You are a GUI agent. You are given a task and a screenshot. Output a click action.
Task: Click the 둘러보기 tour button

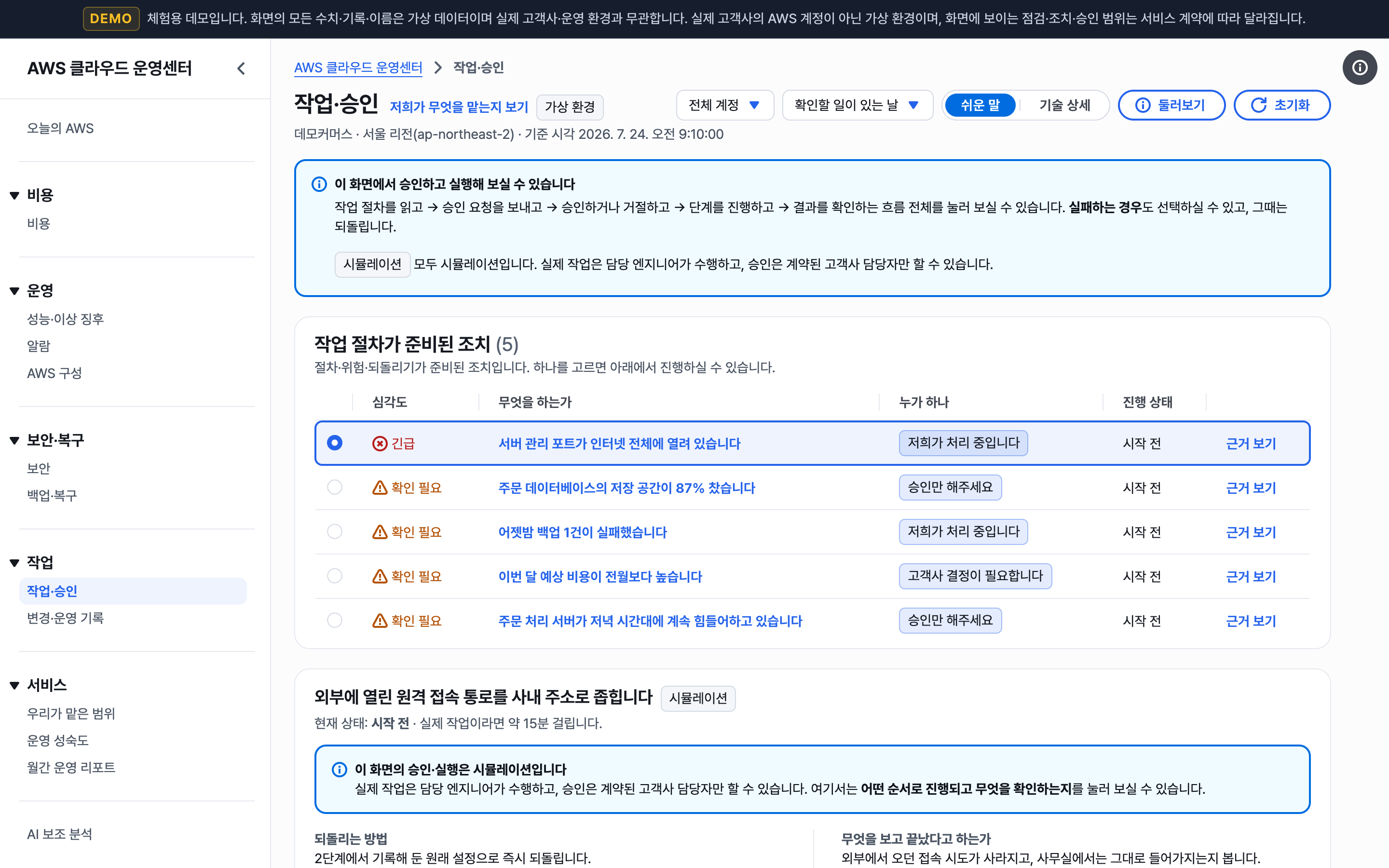click(x=1171, y=105)
